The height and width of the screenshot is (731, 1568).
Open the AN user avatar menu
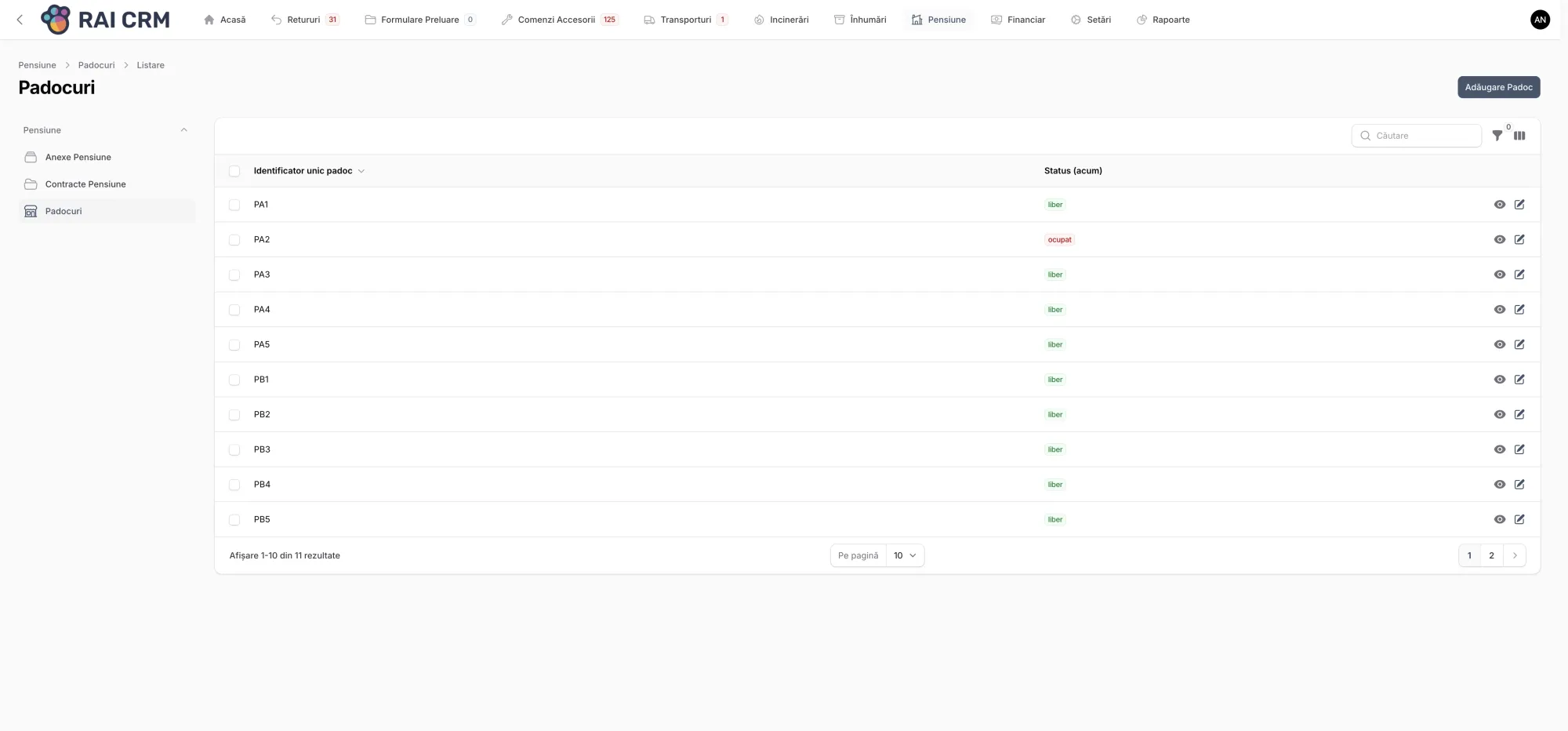coord(1540,20)
